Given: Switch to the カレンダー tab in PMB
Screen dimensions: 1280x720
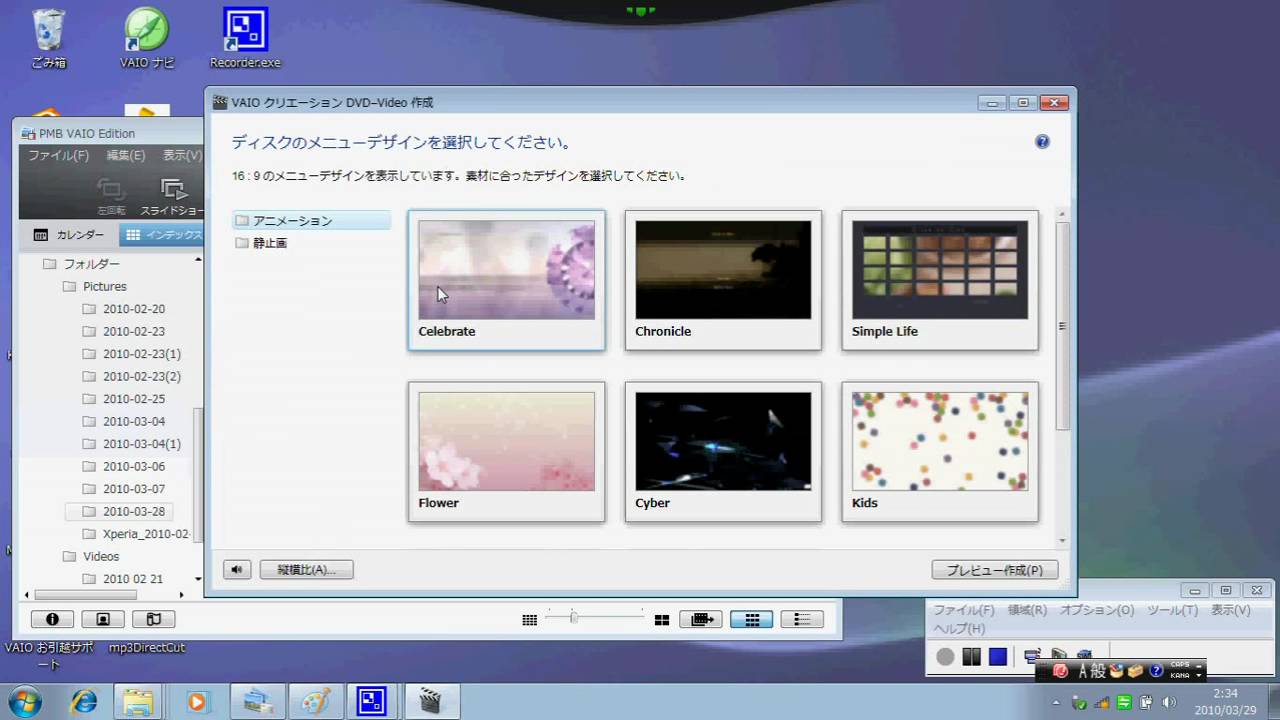Looking at the screenshot, I should tap(68, 235).
